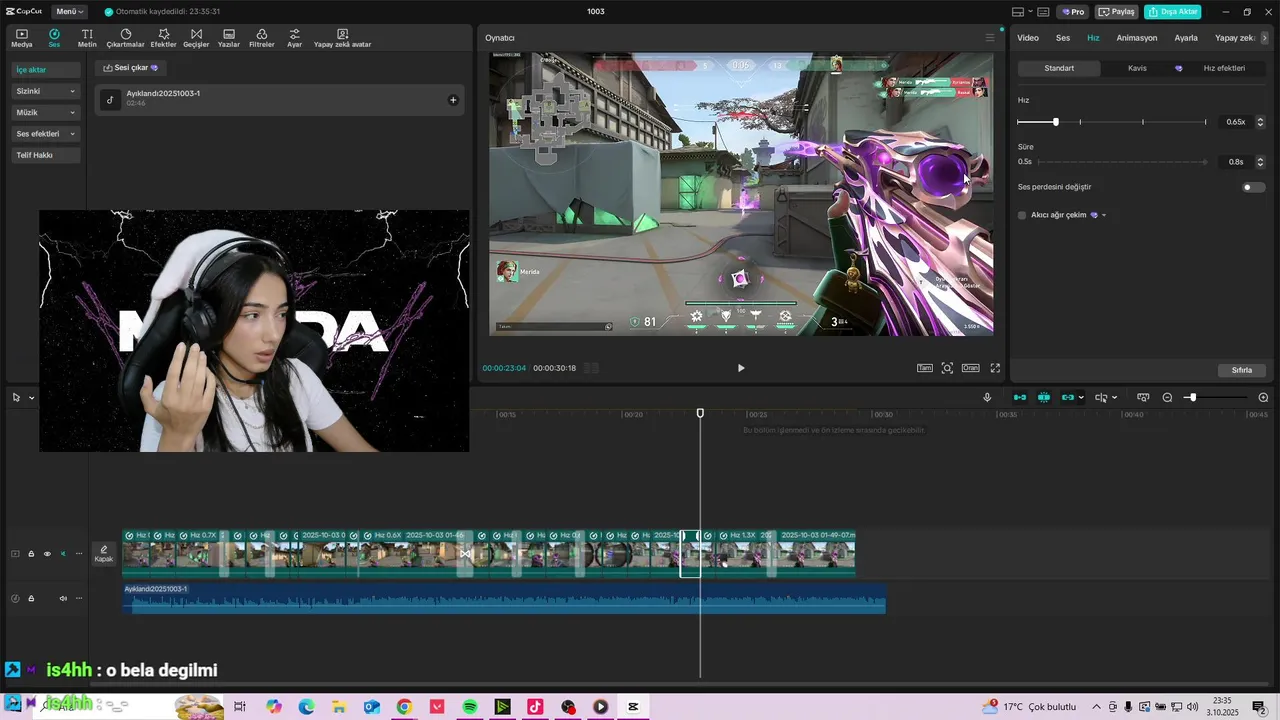
Task: Mute the video track audio
Action: point(63,554)
